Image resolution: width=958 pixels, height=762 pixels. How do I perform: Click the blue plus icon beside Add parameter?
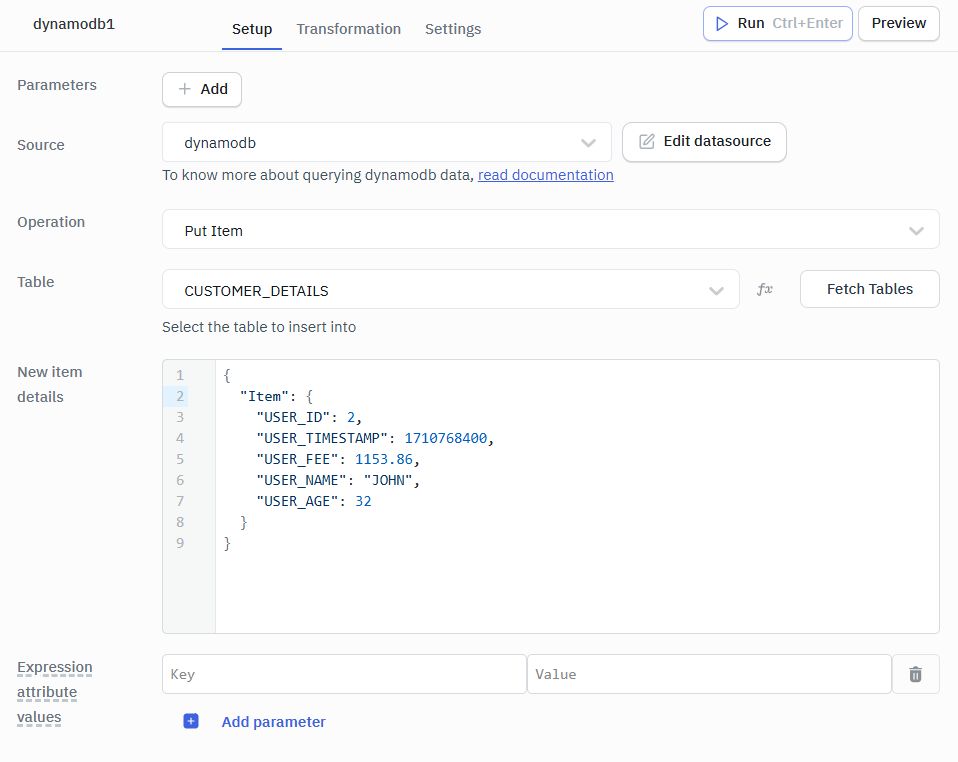click(191, 721)
